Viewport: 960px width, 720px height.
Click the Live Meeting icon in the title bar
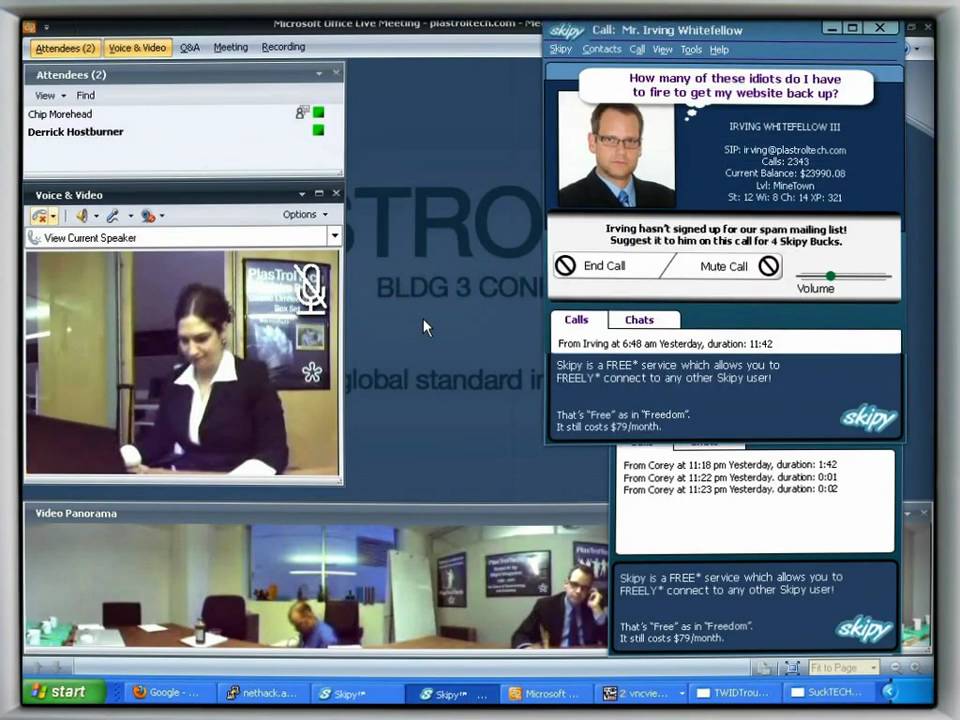29,27
